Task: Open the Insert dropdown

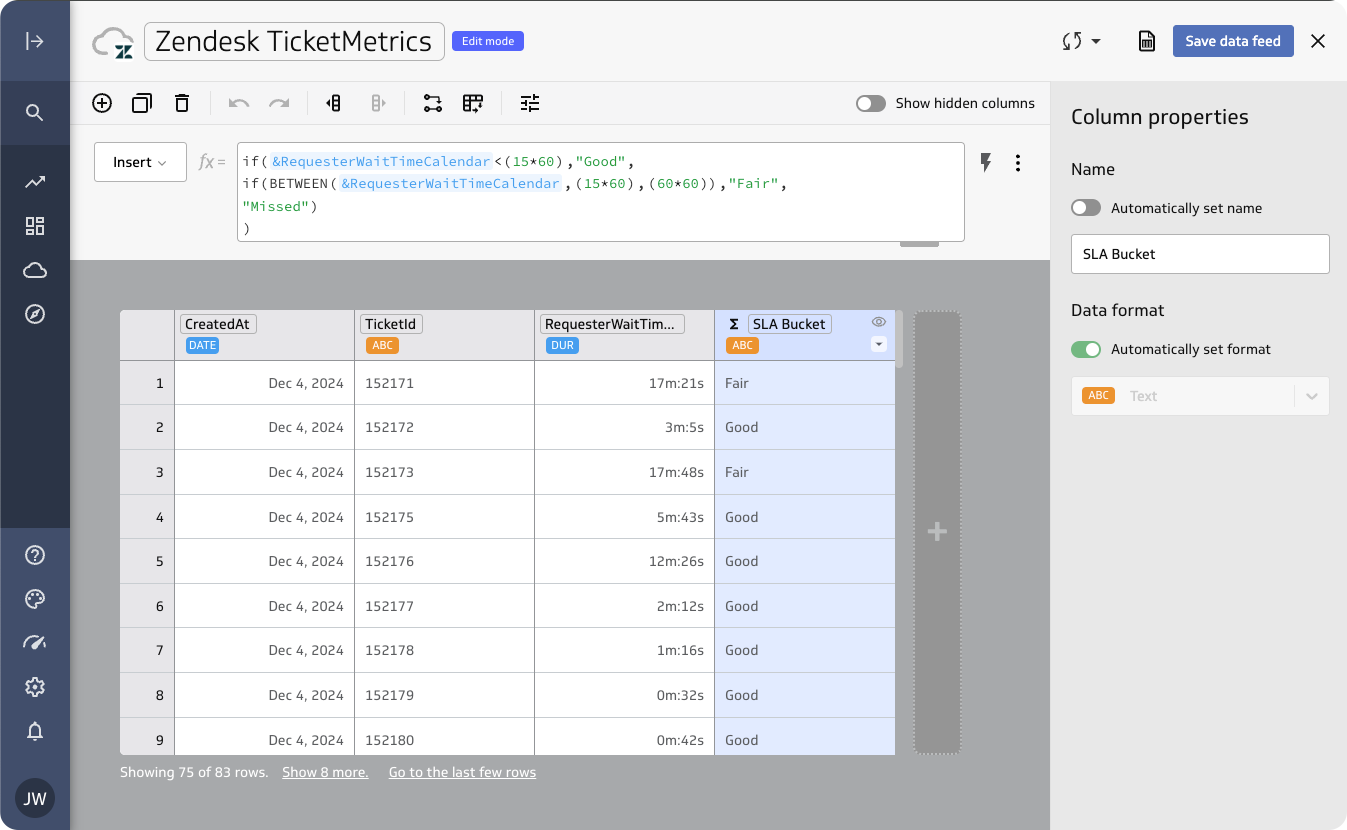Action: [140, 162]
